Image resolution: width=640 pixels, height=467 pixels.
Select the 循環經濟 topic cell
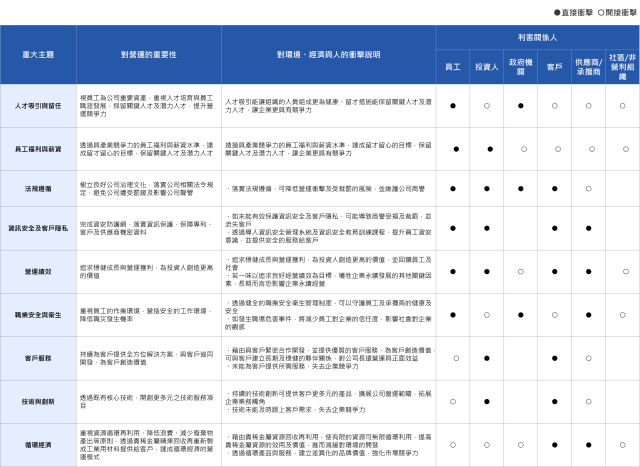tap(39, 444)
